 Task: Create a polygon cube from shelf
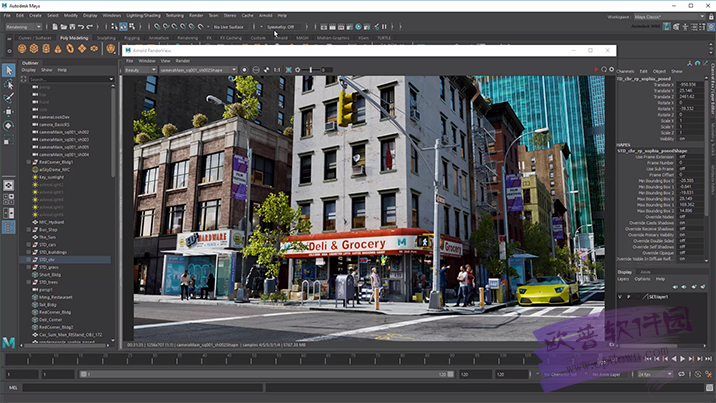[x=34, y=48]
